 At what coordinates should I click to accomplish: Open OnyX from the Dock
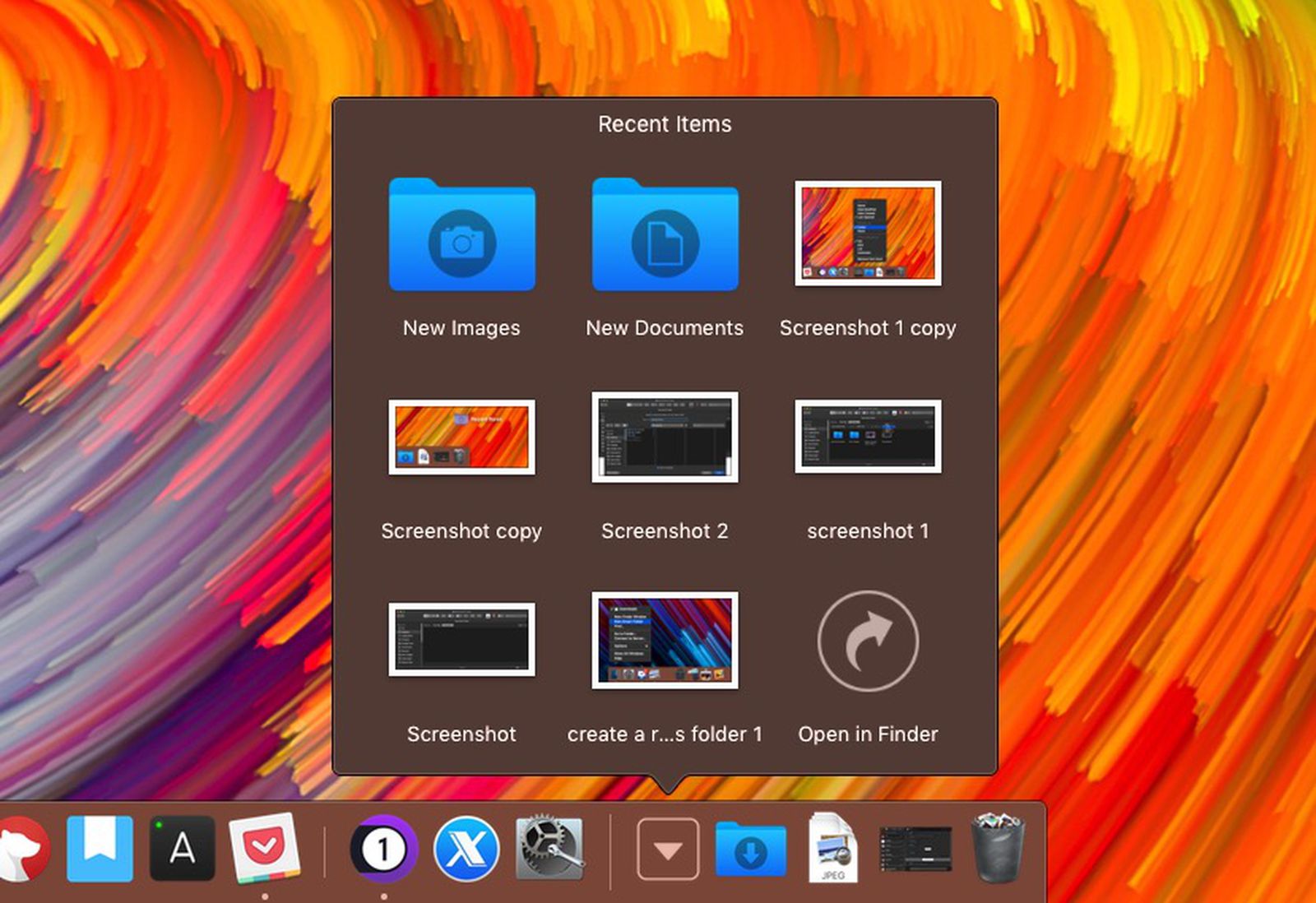[466, 850]
